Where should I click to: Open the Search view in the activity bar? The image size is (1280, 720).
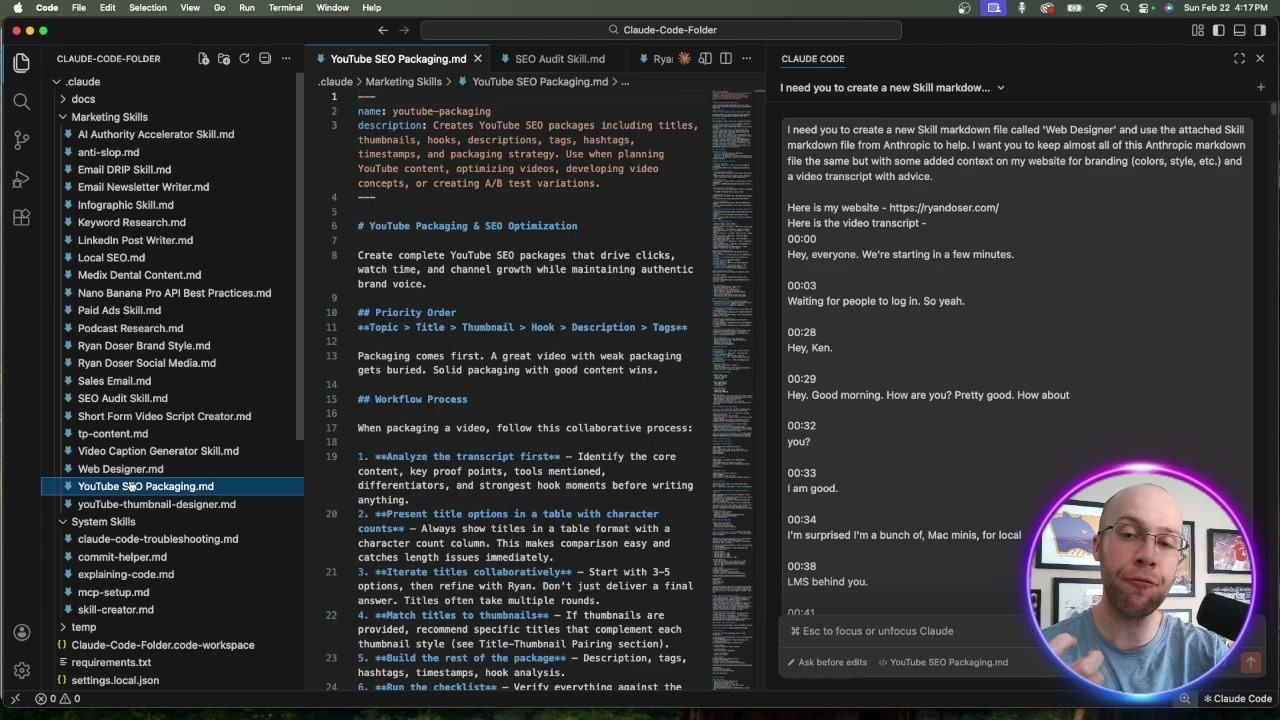pos(21,101)
